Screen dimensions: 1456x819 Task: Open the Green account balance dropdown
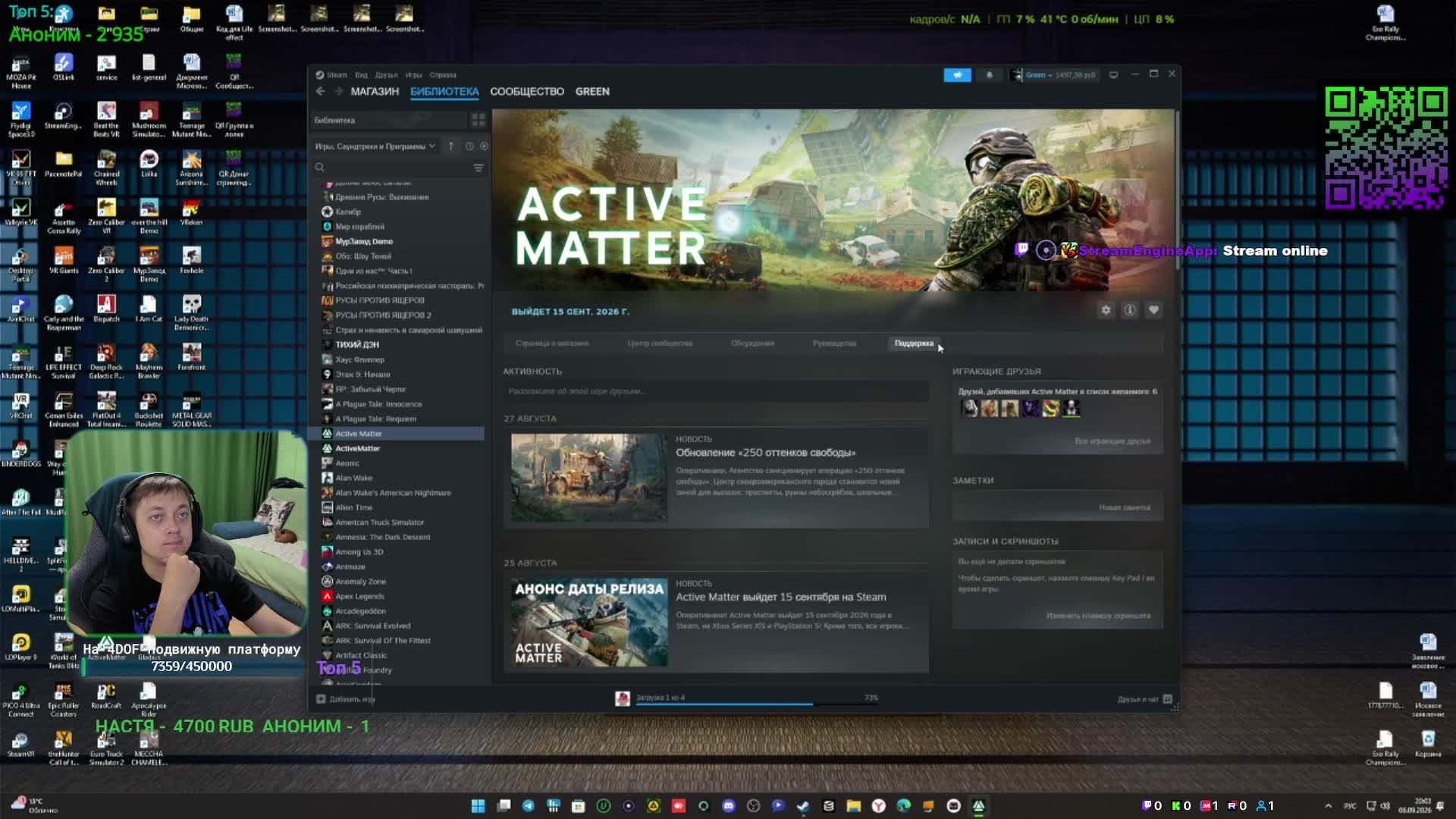coord(1054,75)
